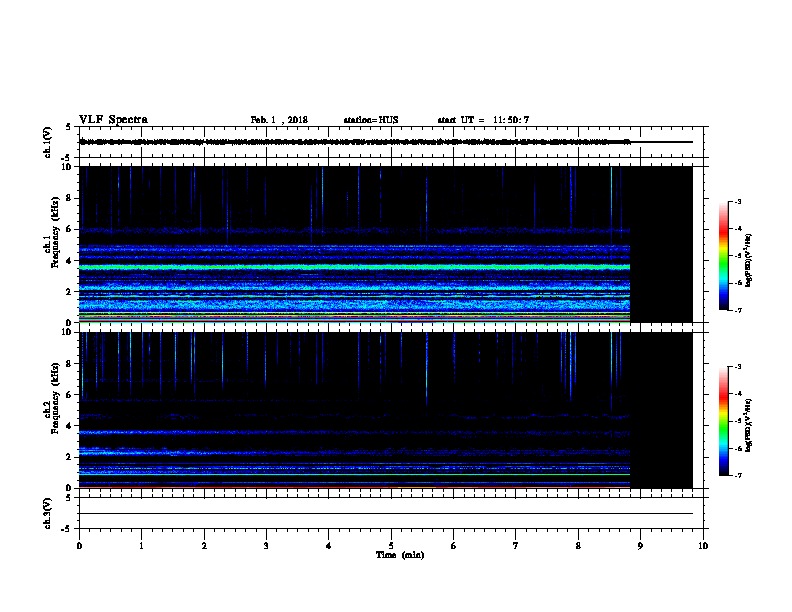Click the "station=HUS" header label
This screenshot has width=792, height=612.
371,120
